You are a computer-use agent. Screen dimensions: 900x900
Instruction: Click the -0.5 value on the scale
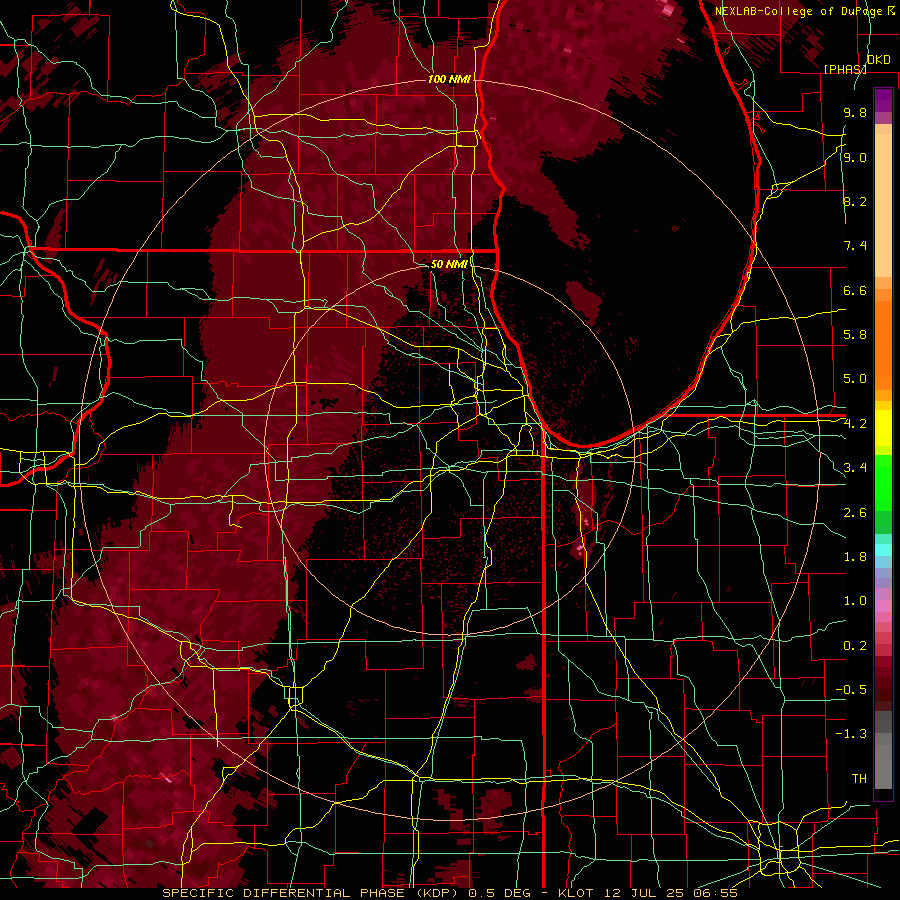(x=851, y=689)
